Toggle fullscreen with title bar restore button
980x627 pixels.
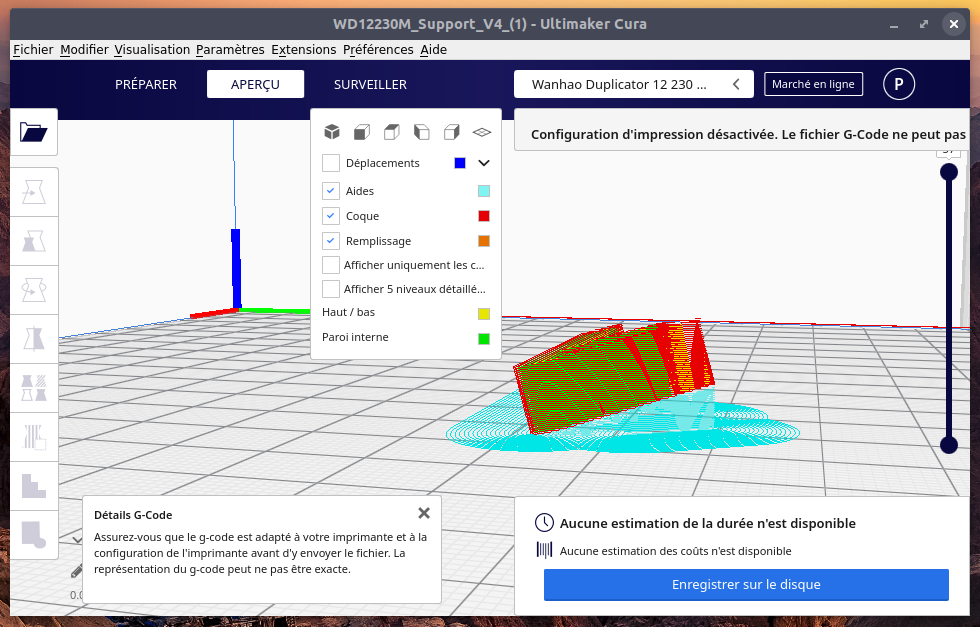(924, 24)
